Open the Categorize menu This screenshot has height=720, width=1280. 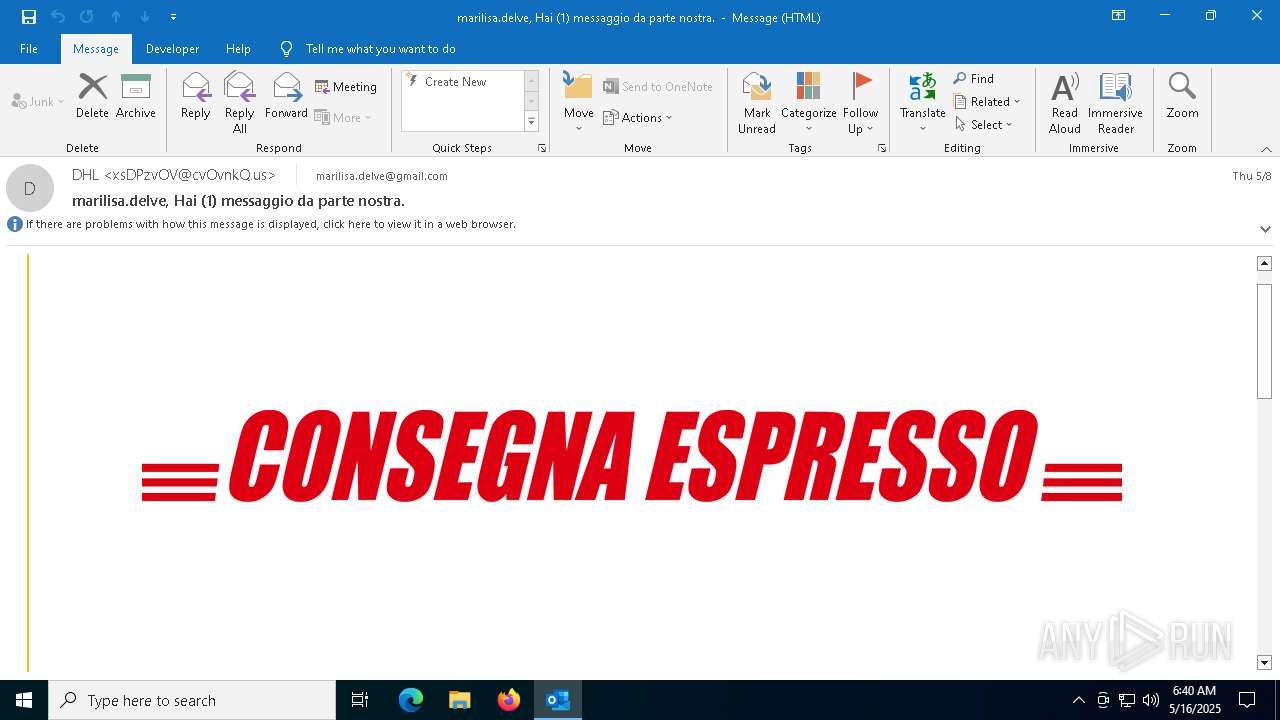coord(808,103)
